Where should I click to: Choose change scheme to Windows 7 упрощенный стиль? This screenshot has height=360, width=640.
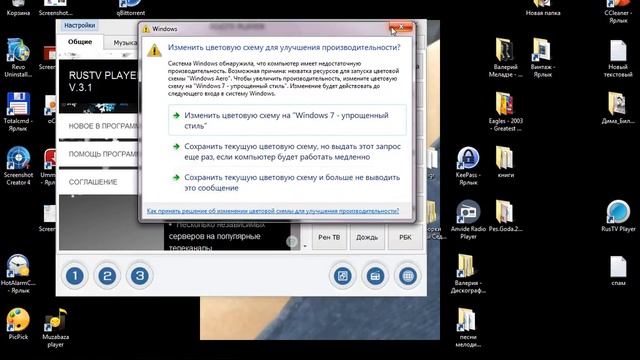pos(287,120)
